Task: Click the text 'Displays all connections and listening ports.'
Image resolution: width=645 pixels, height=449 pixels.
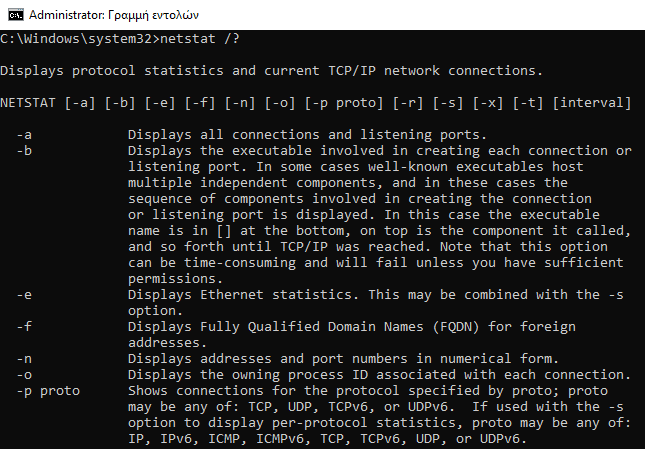Action: pyautogui.click(x=307, y=135)
